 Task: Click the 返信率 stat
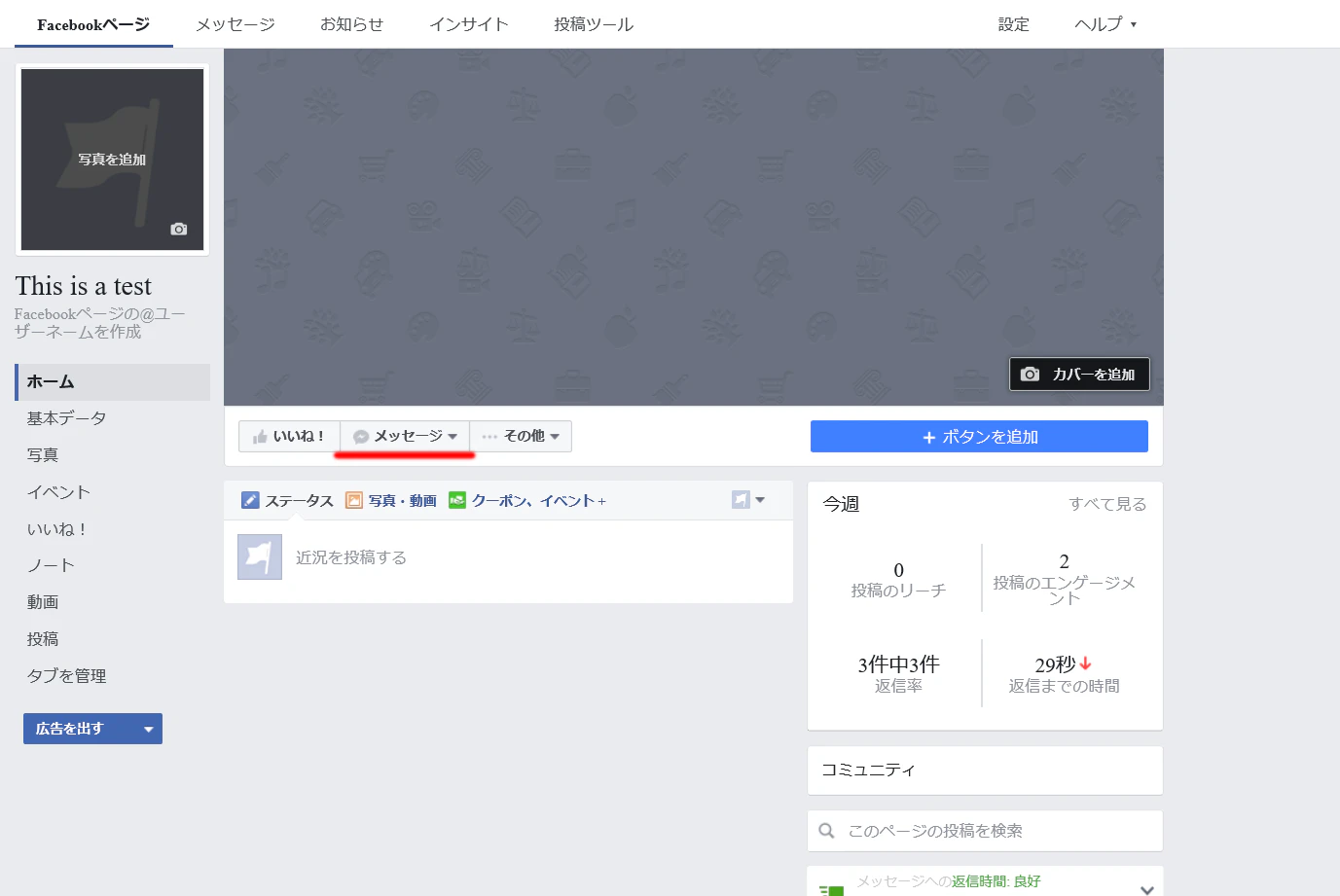click(898, 674)
